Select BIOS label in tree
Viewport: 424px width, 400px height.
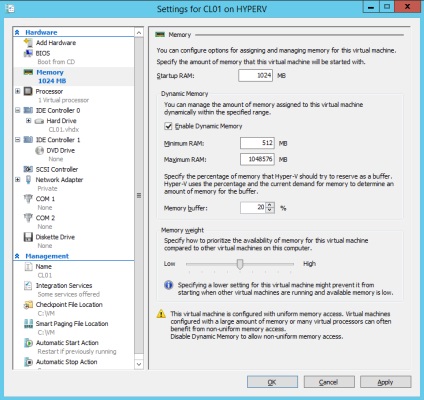(x=43, y=53)
